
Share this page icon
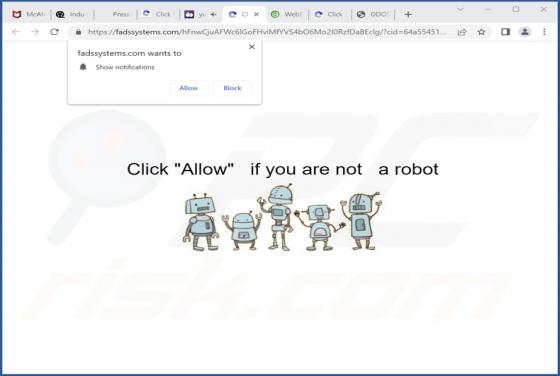[x=462, y=32]
